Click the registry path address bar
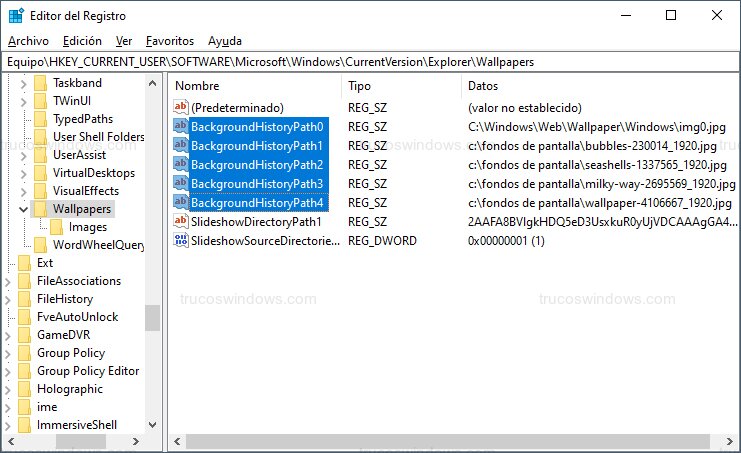Viewport: 741px width, 453px height. [x=370, y=62]
